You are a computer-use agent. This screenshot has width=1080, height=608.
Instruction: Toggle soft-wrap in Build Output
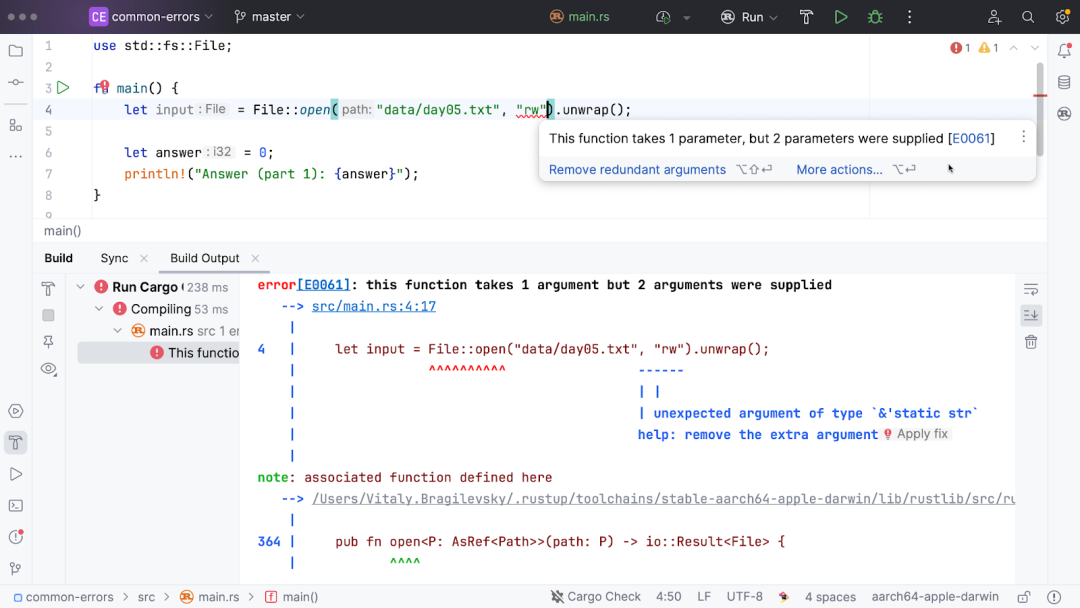(1031, 289)
